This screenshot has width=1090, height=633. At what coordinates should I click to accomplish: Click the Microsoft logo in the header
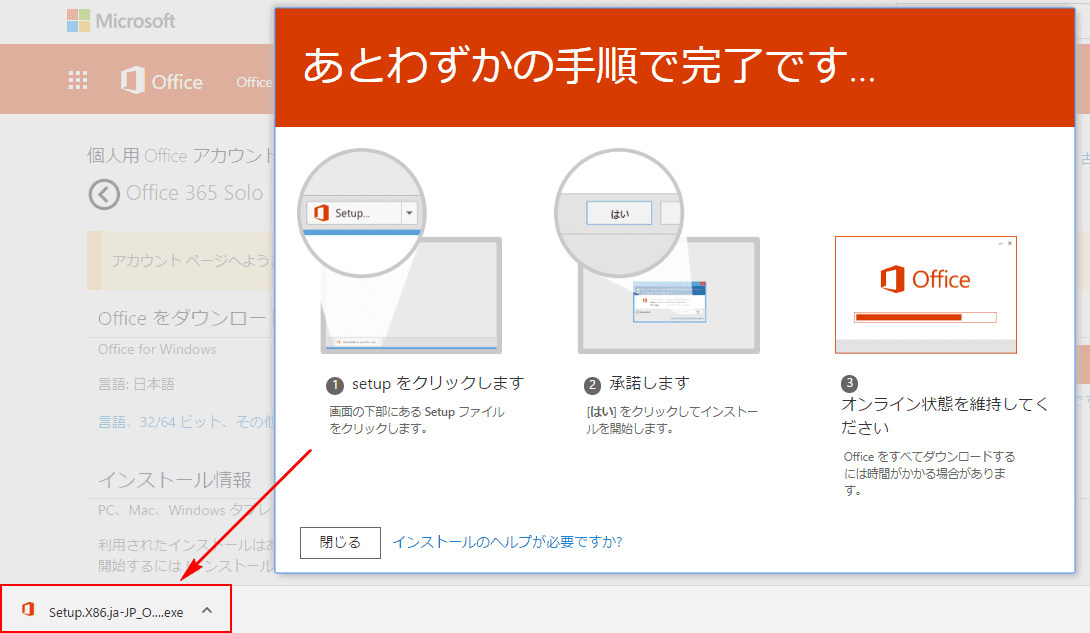click(121, 21)
